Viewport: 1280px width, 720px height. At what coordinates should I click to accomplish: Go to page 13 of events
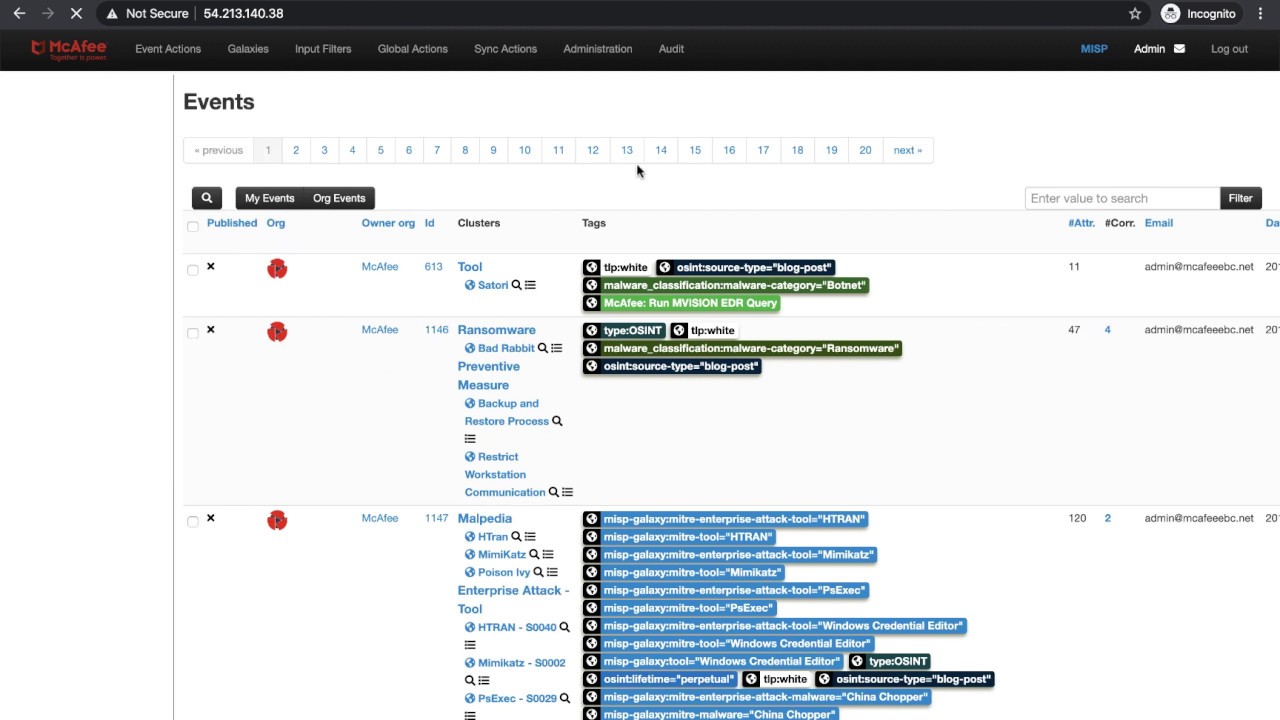click(627, 150)
